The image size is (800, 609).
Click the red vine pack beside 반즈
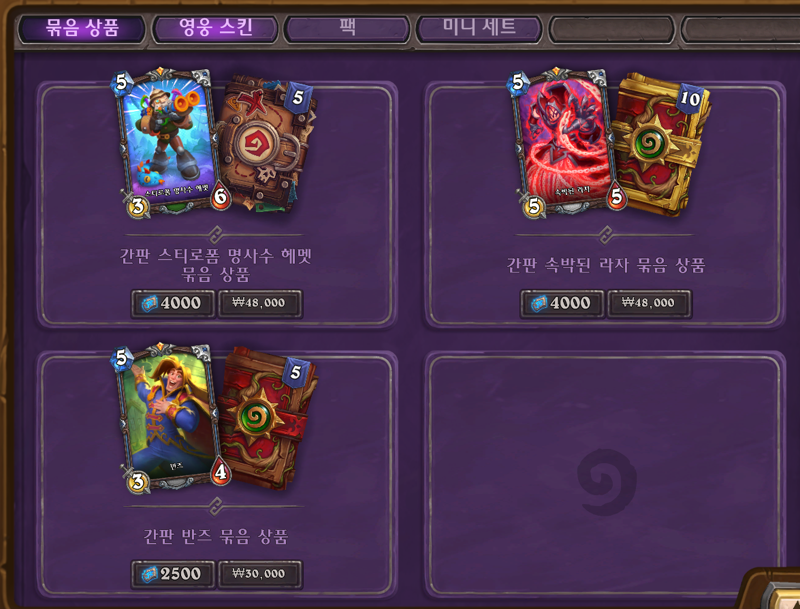click(268, 418)
